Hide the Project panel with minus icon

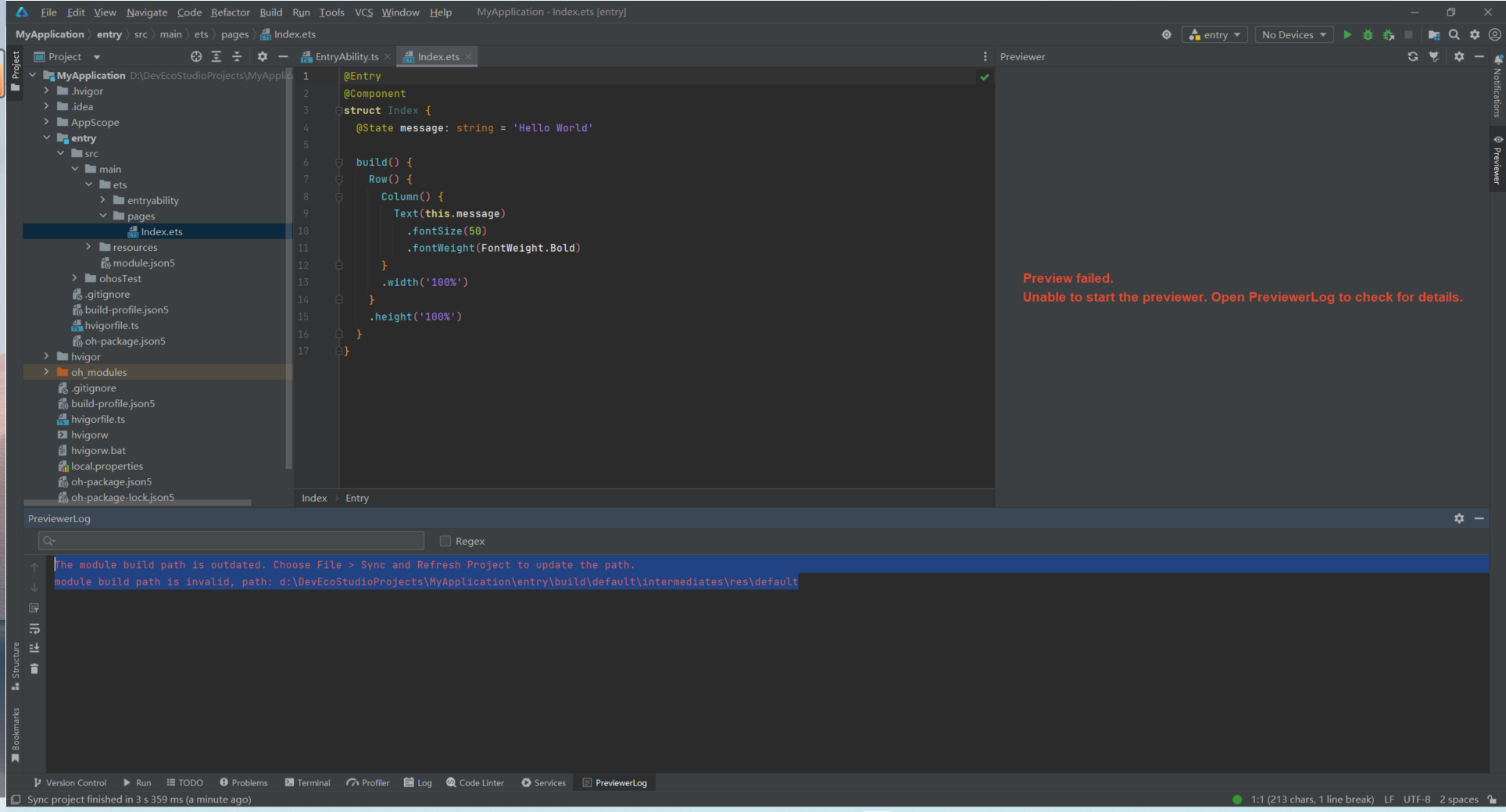tap(283, 56)
